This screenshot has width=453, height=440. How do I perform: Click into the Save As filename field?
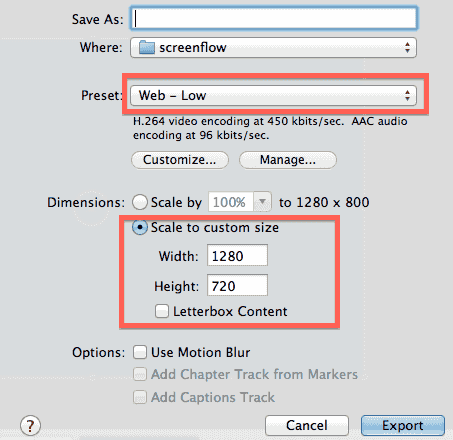pos(274,18)
